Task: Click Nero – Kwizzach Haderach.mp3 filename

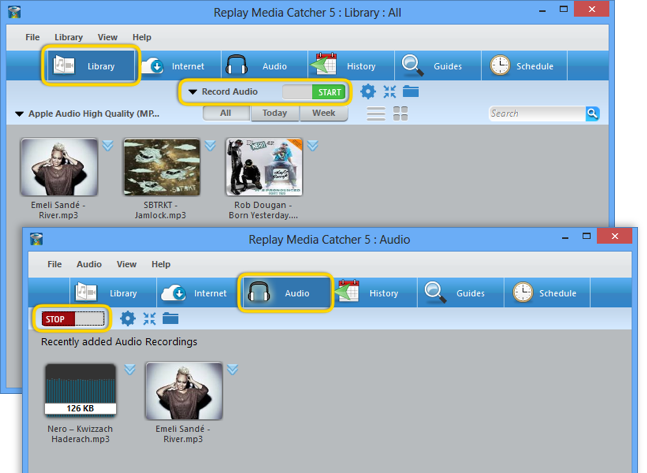Action: [80, 434]
